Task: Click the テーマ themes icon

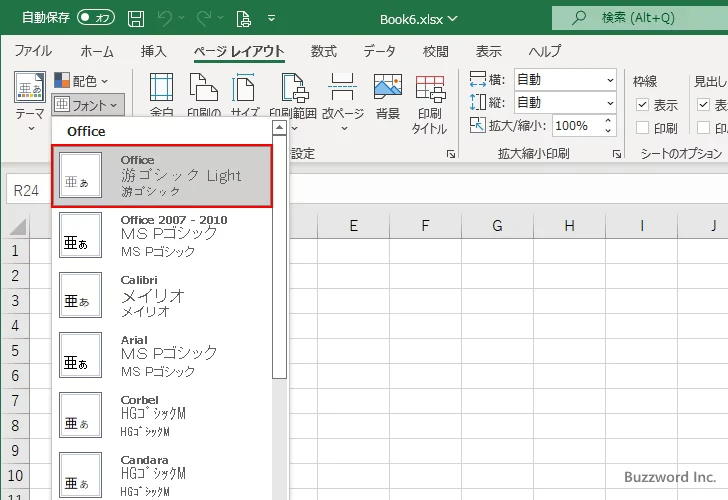Action: tap(30, 87)
